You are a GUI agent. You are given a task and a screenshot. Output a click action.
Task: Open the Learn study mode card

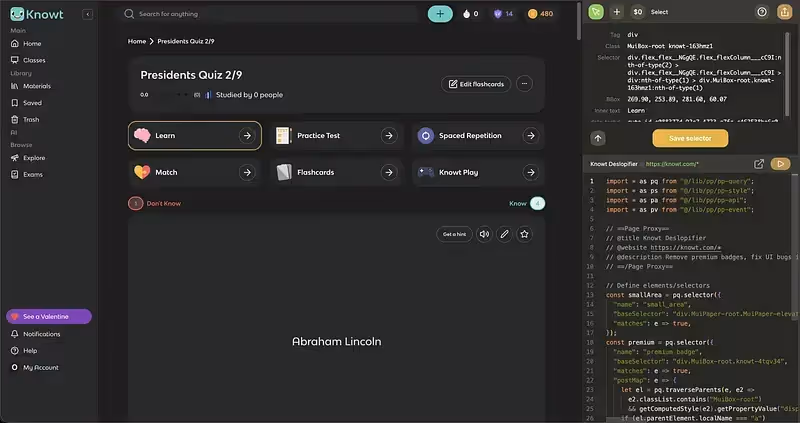(x=195, y=136)
